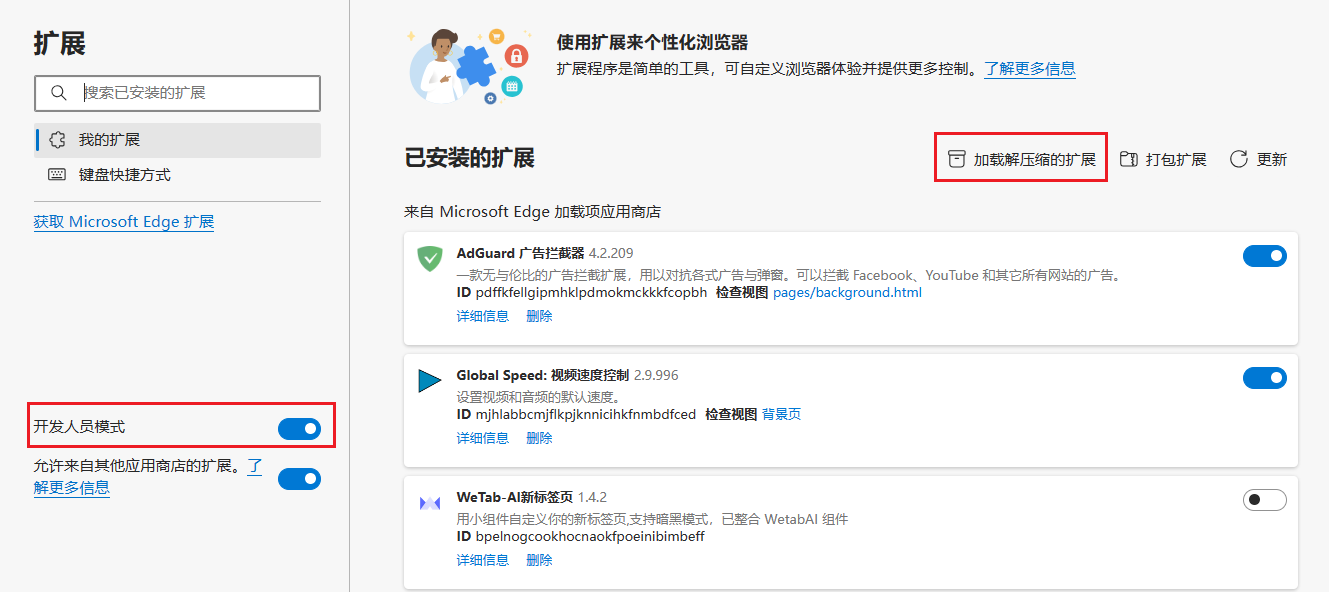Click the keyboard icon beside 键盘快捷方式
Screen dimensions: 1329x592
click(x=58, y=174)
